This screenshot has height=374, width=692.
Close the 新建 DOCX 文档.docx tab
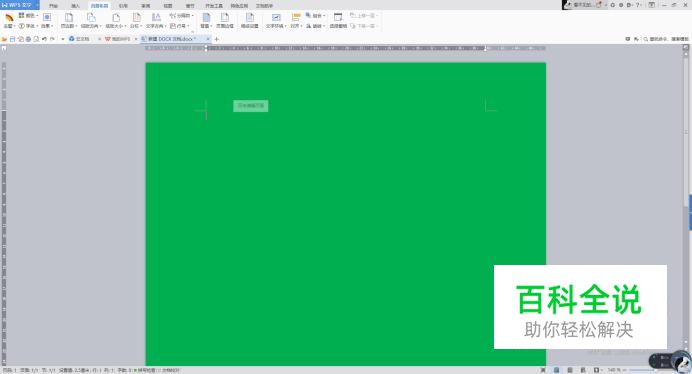pyautogui.click(x=208, y=39)
